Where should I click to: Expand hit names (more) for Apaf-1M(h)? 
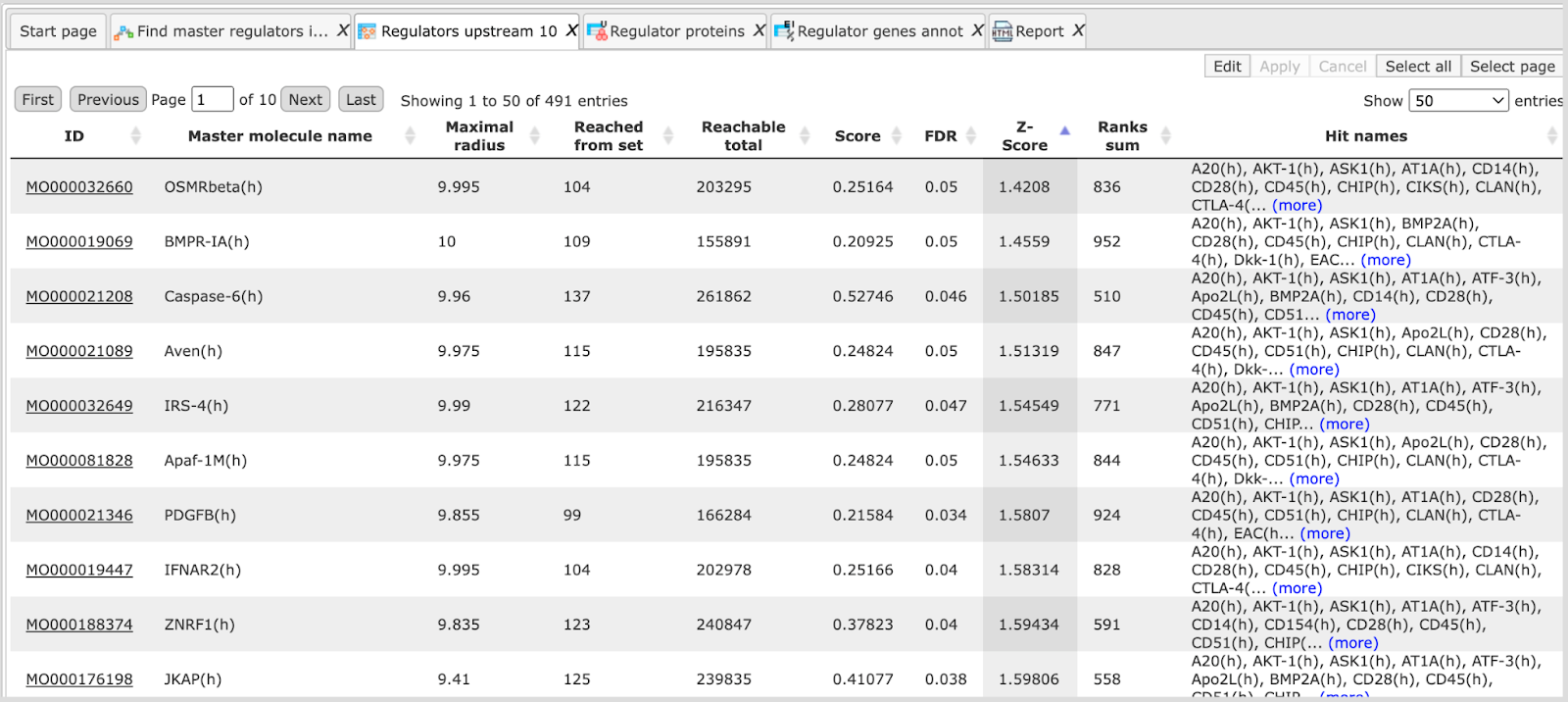pyautogui.click(x=1314, y=479)
